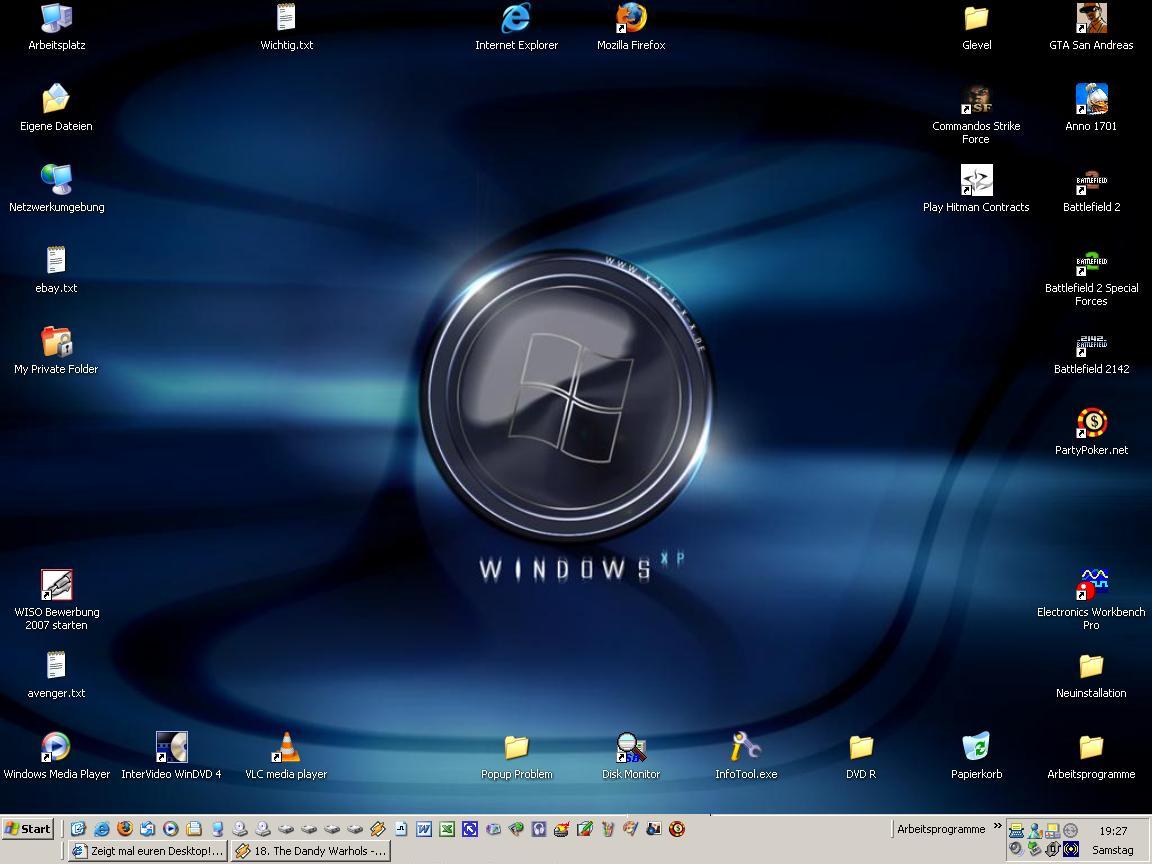
Task: Select the VLC media player shortcut
Action: tap(286, 755)
